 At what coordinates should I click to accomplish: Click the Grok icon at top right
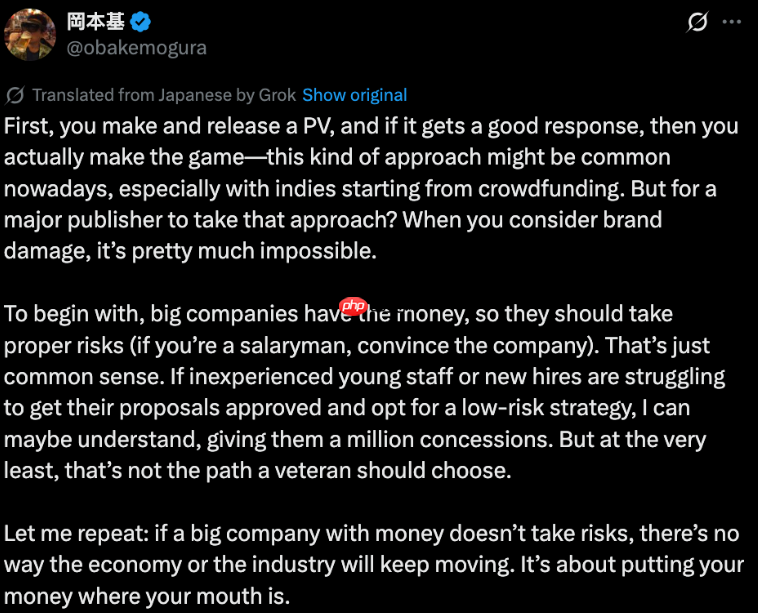[698, 21]
